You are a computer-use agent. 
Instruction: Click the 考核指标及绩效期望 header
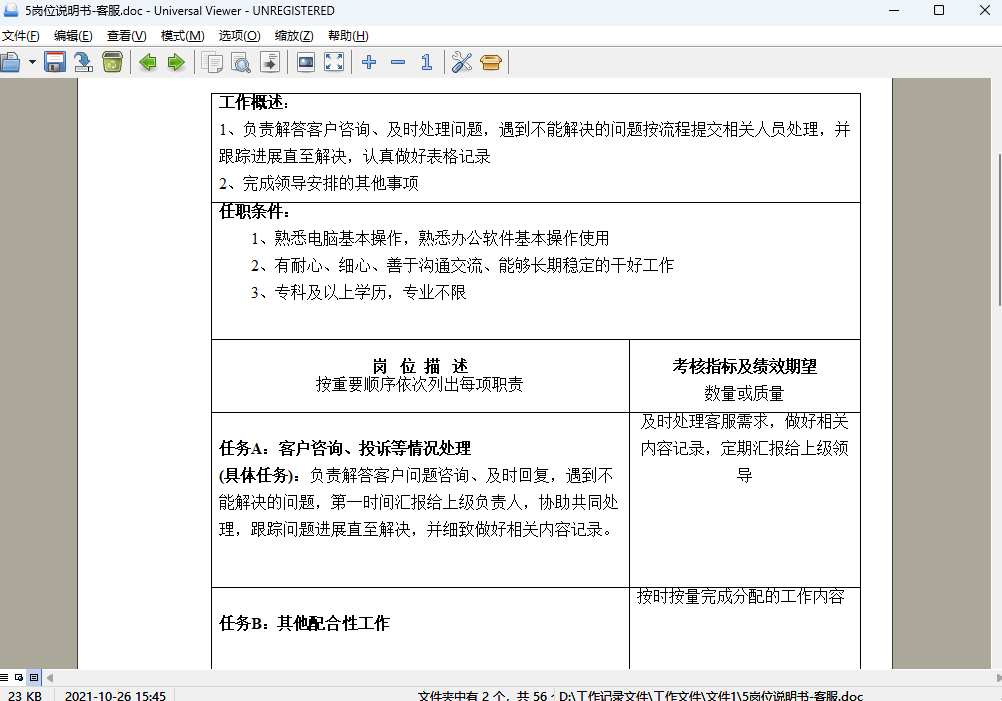pos(744,366)
